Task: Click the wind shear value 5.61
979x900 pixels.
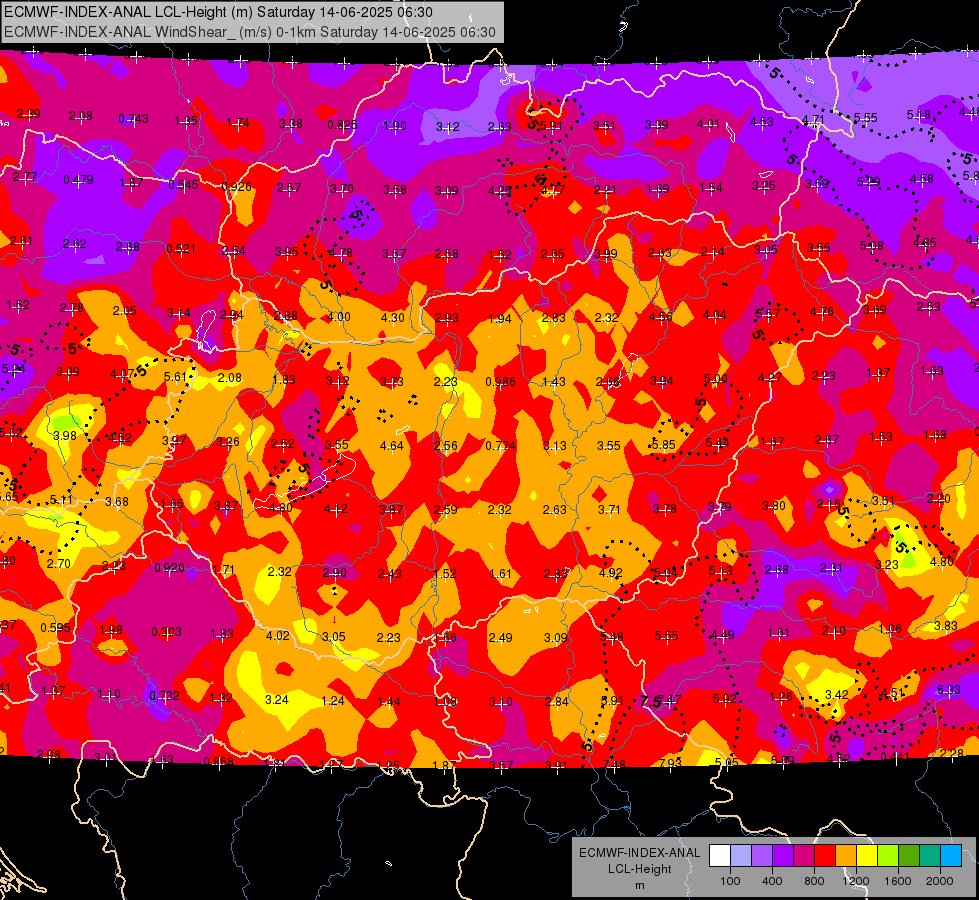Action: pos(175,377)
